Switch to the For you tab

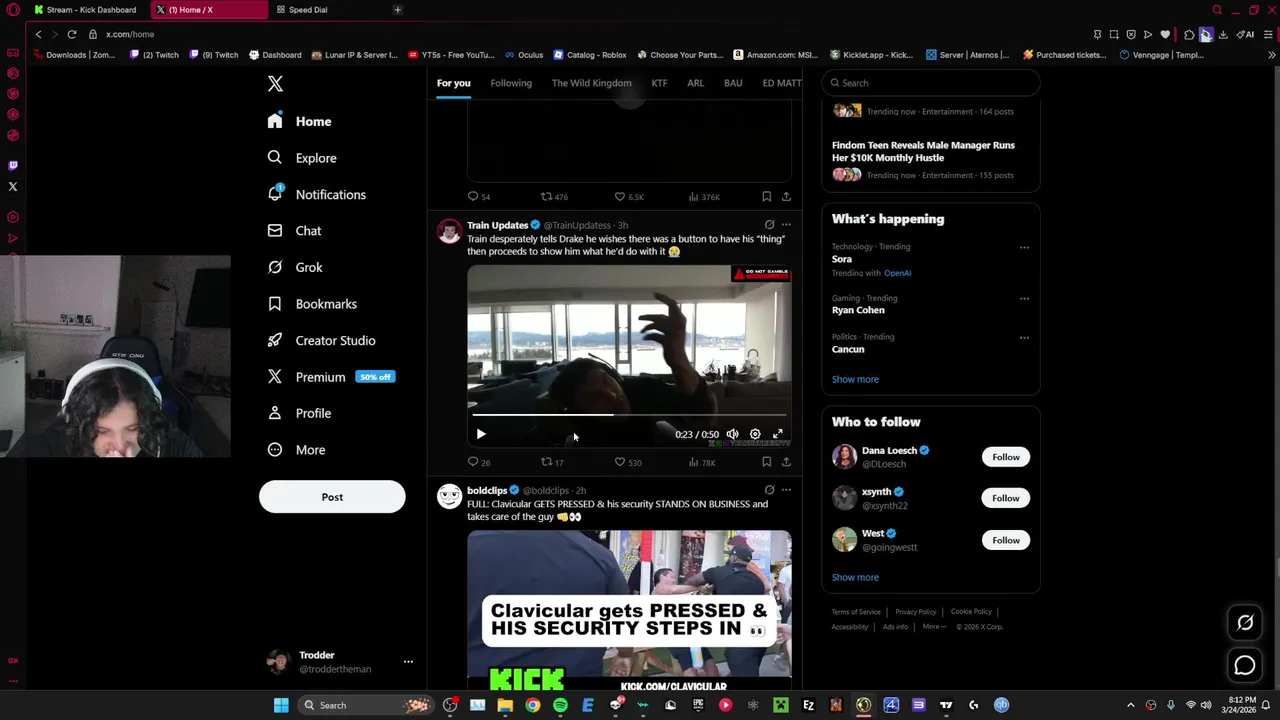[453, 83]
